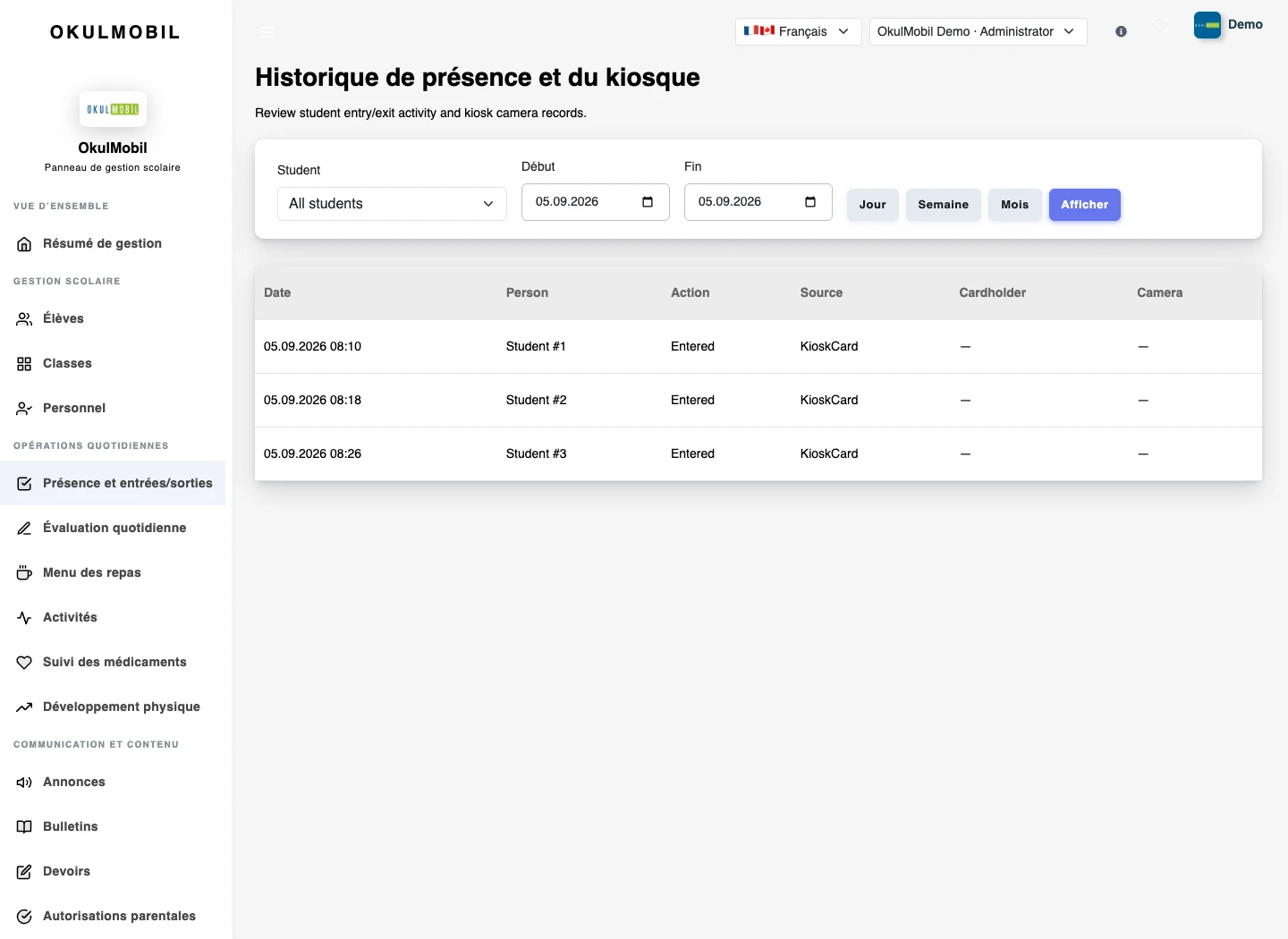Open the Évaluation quotidienne menu item

(x=113, y=529)
